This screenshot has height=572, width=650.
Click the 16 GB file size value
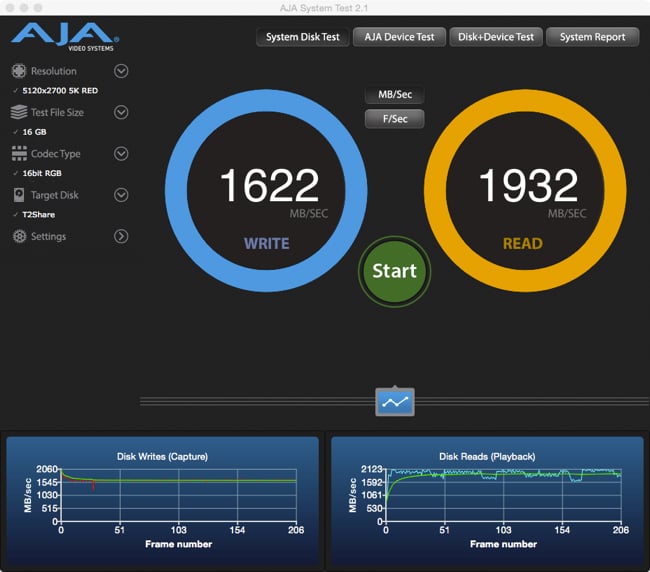[34, 132]
